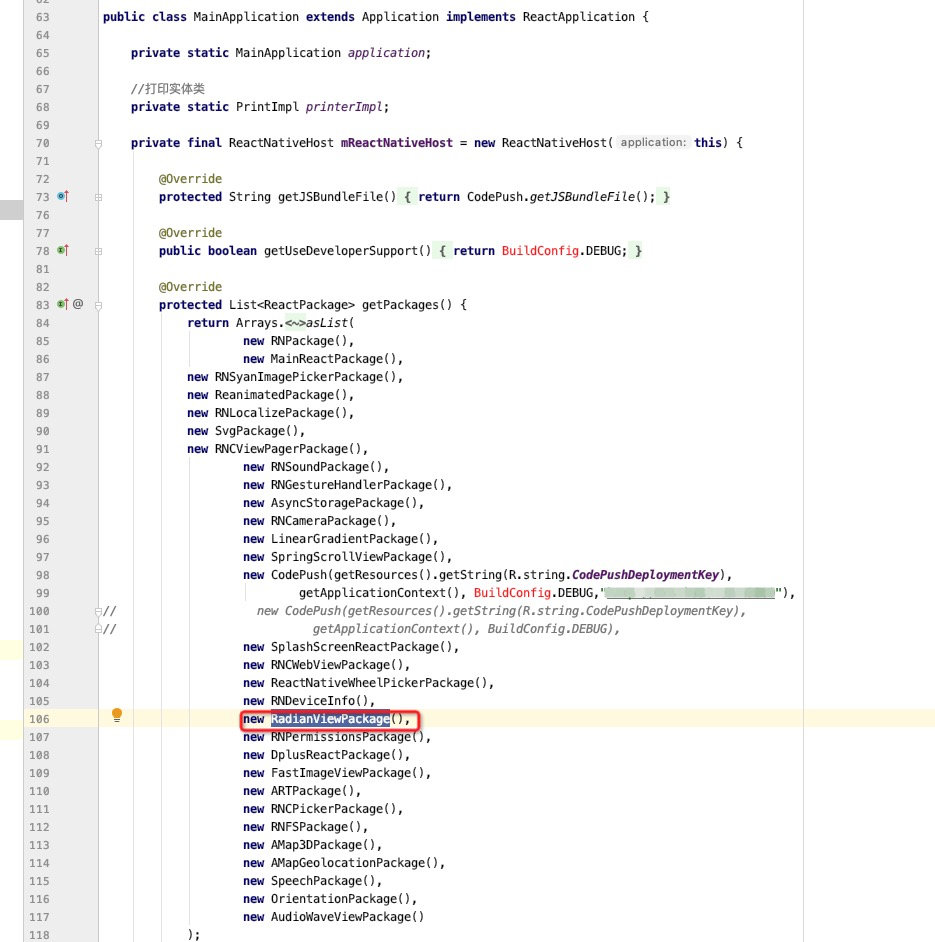The image size is (935, 942).
Task: Click RNCWebViewPackage() on line 103
Action: 337,665
